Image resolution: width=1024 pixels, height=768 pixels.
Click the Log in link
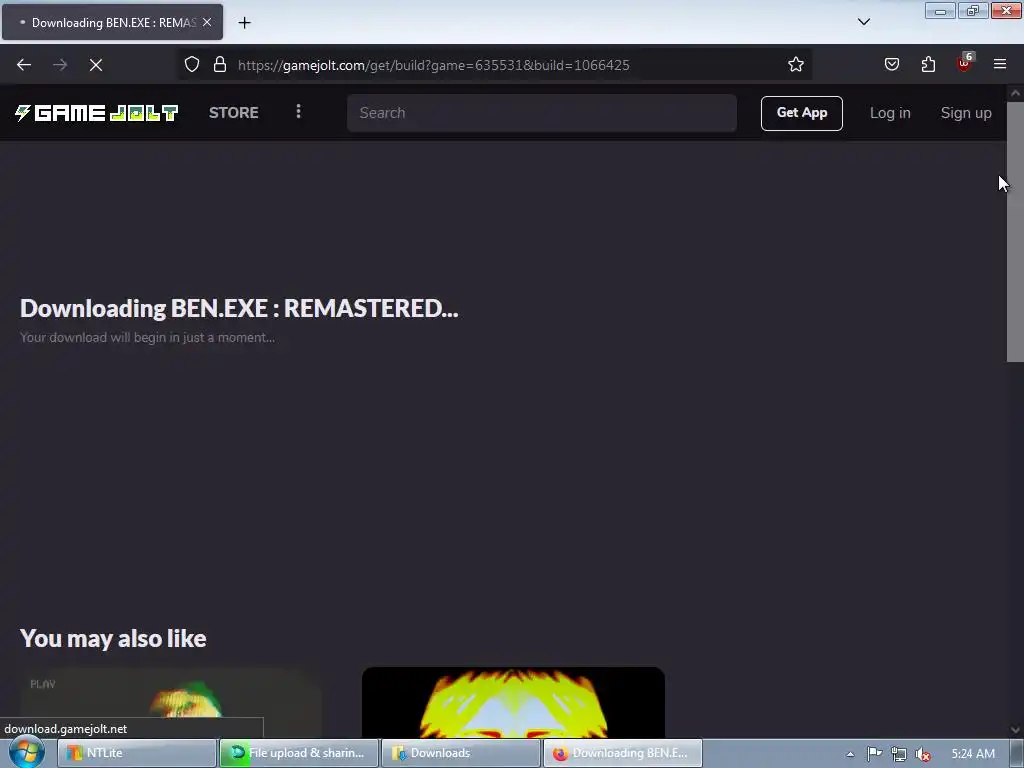coord(889,113)
